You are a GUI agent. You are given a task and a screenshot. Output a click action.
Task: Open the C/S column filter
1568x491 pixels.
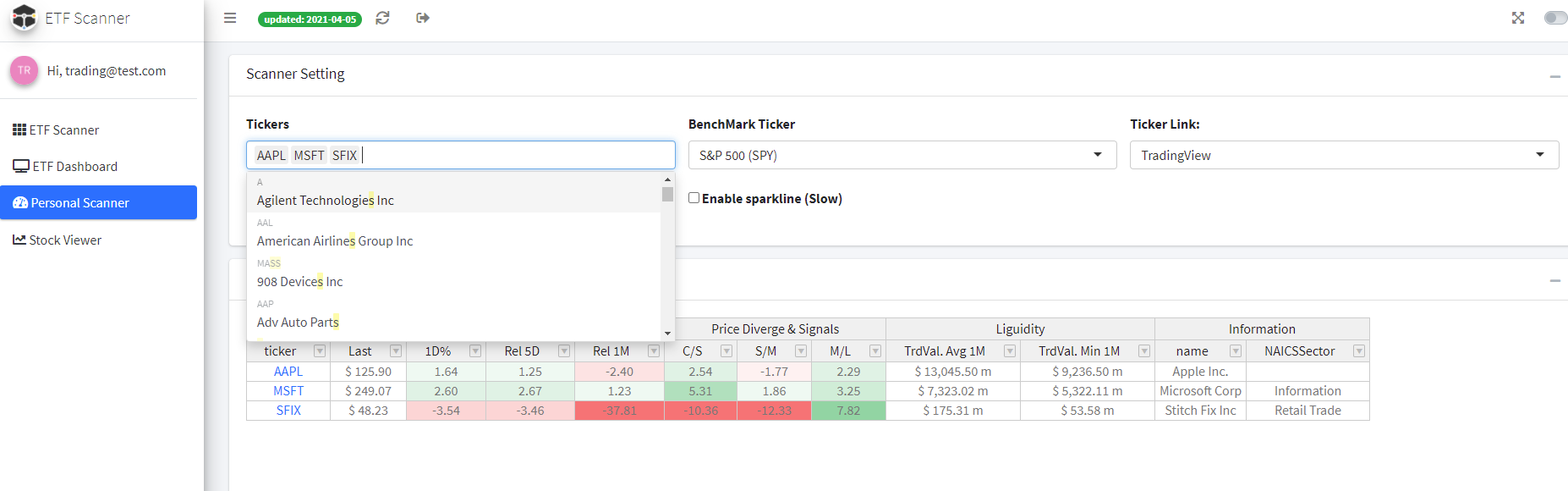(x=726, y=350)
